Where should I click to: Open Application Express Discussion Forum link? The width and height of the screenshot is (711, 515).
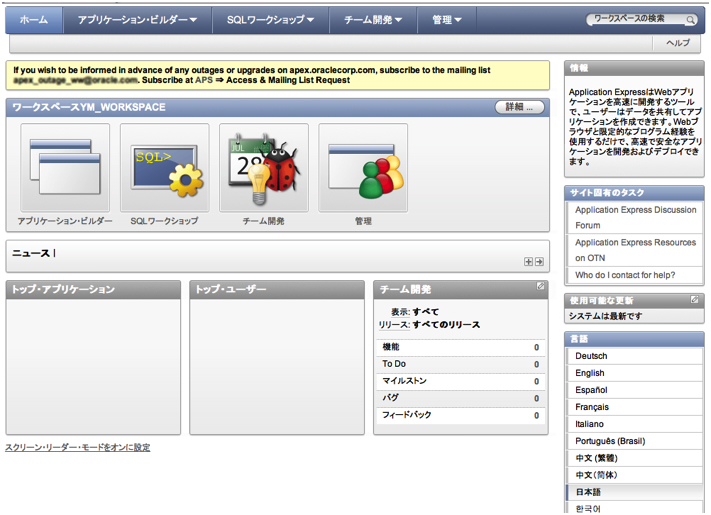click(635, 218)
